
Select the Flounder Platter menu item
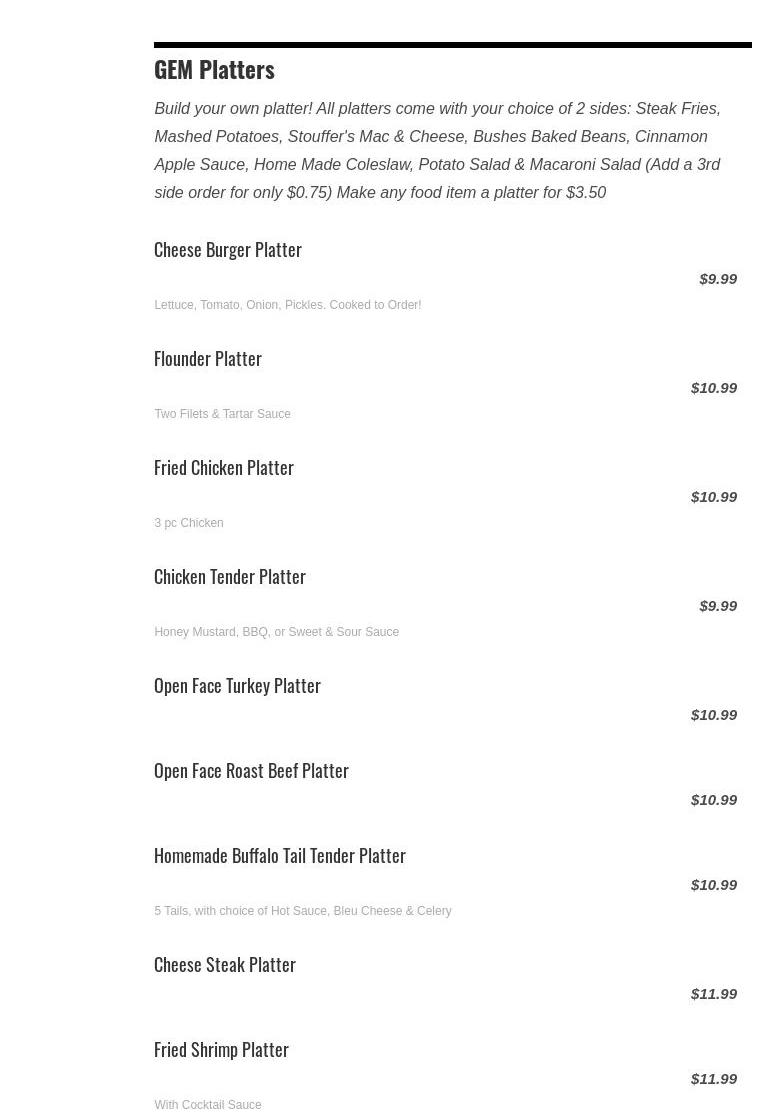click(x=208, y=359)
